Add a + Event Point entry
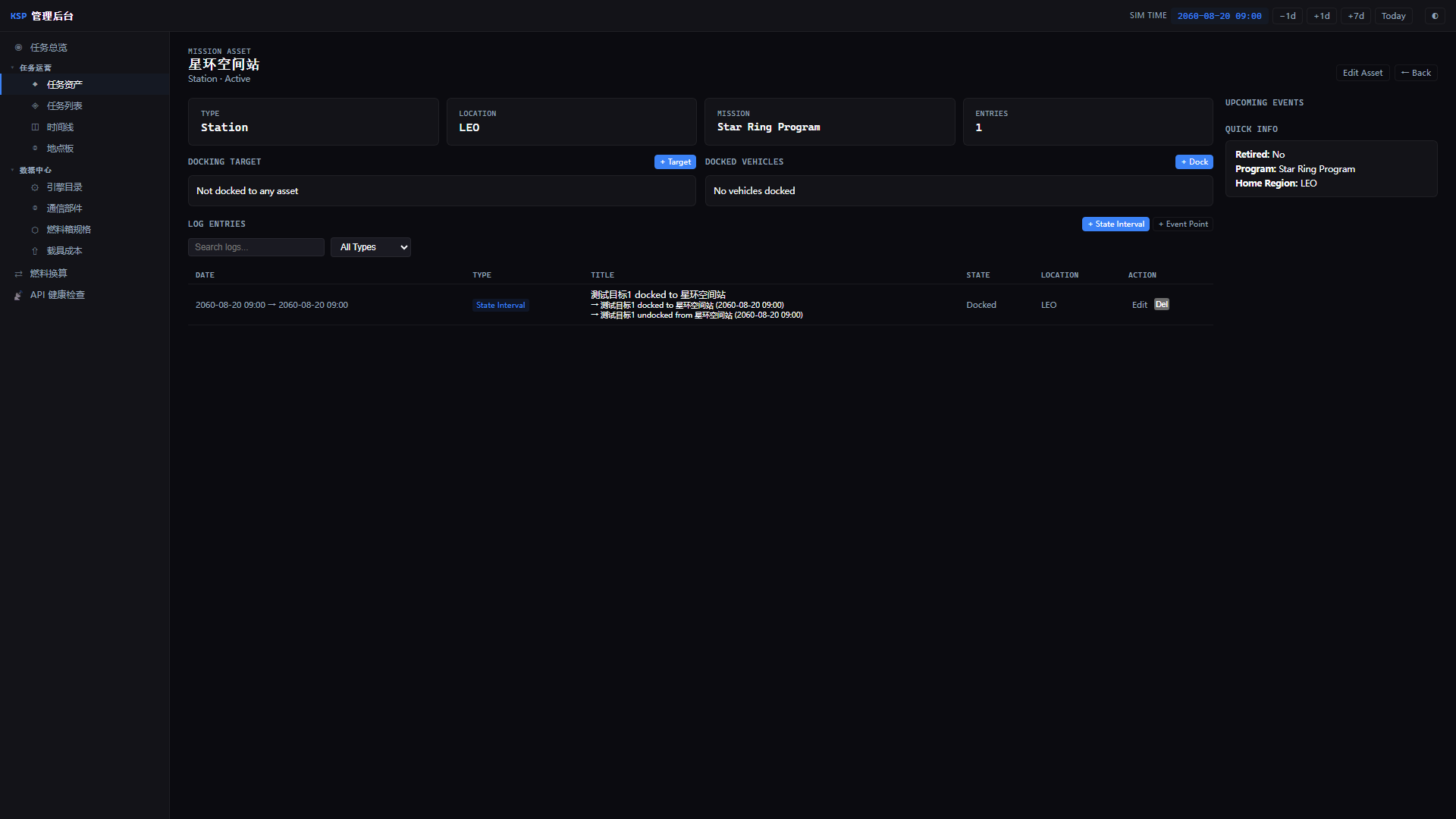 (1183, 224)
